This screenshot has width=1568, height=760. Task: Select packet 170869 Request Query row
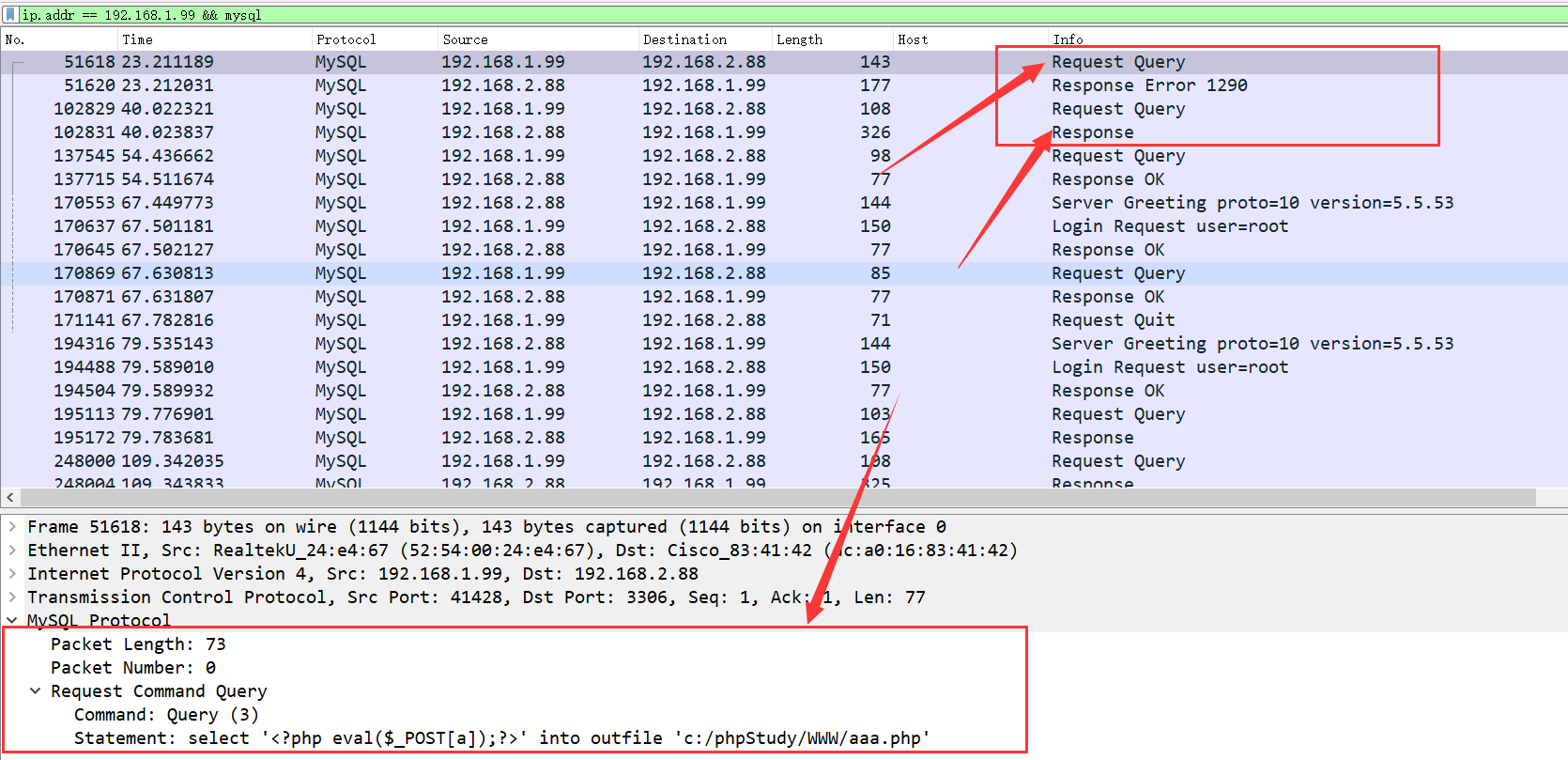[x=784, y=273]
